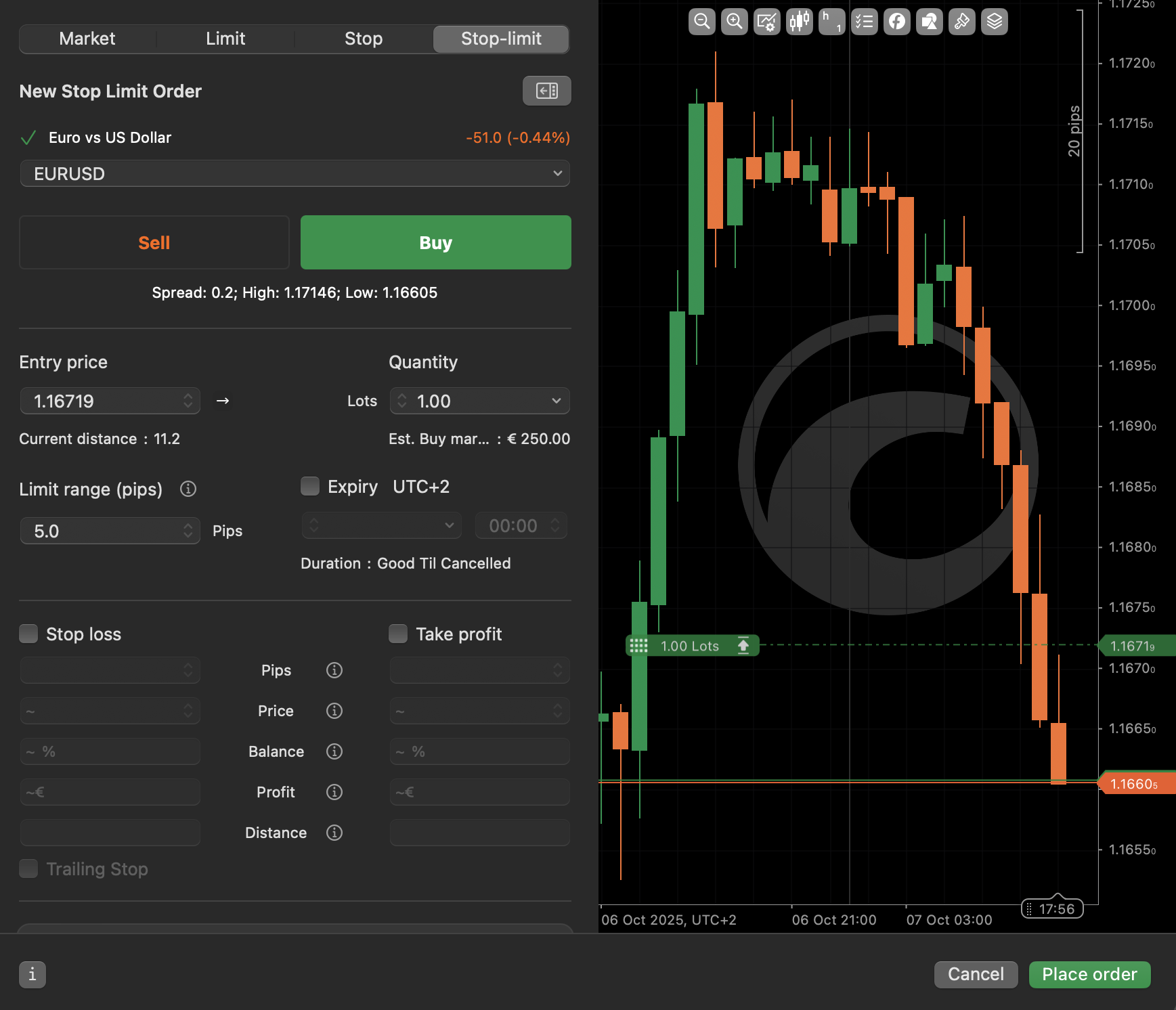This screenshot has height=1010, width=1176.
Task: Zoom out the chart
Action: click(701, 22)
